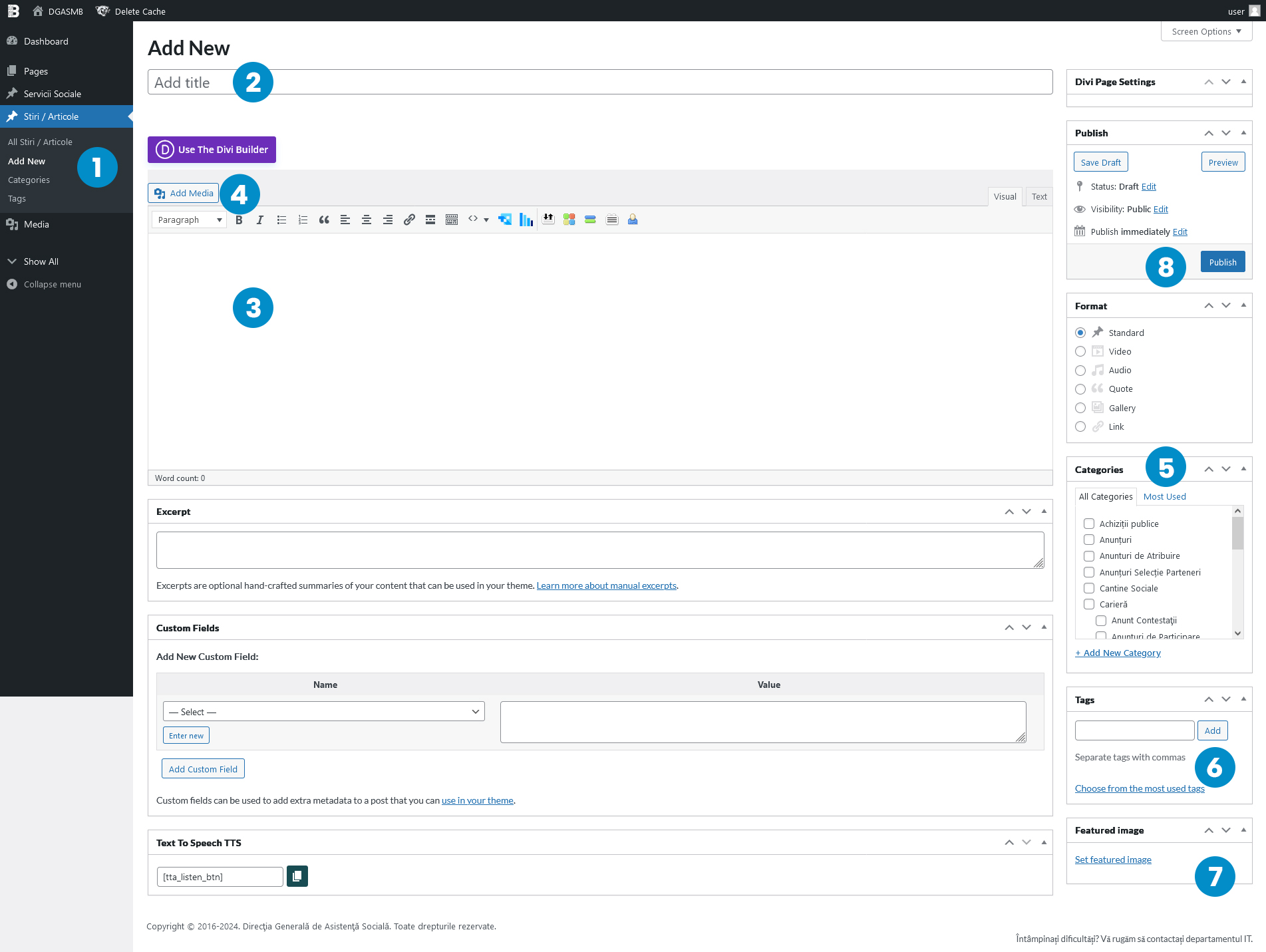Image resolution: width=1266 pixels, height=952 pixels.
Task: Click the Save Draft button
Action: pos(1101,162)
